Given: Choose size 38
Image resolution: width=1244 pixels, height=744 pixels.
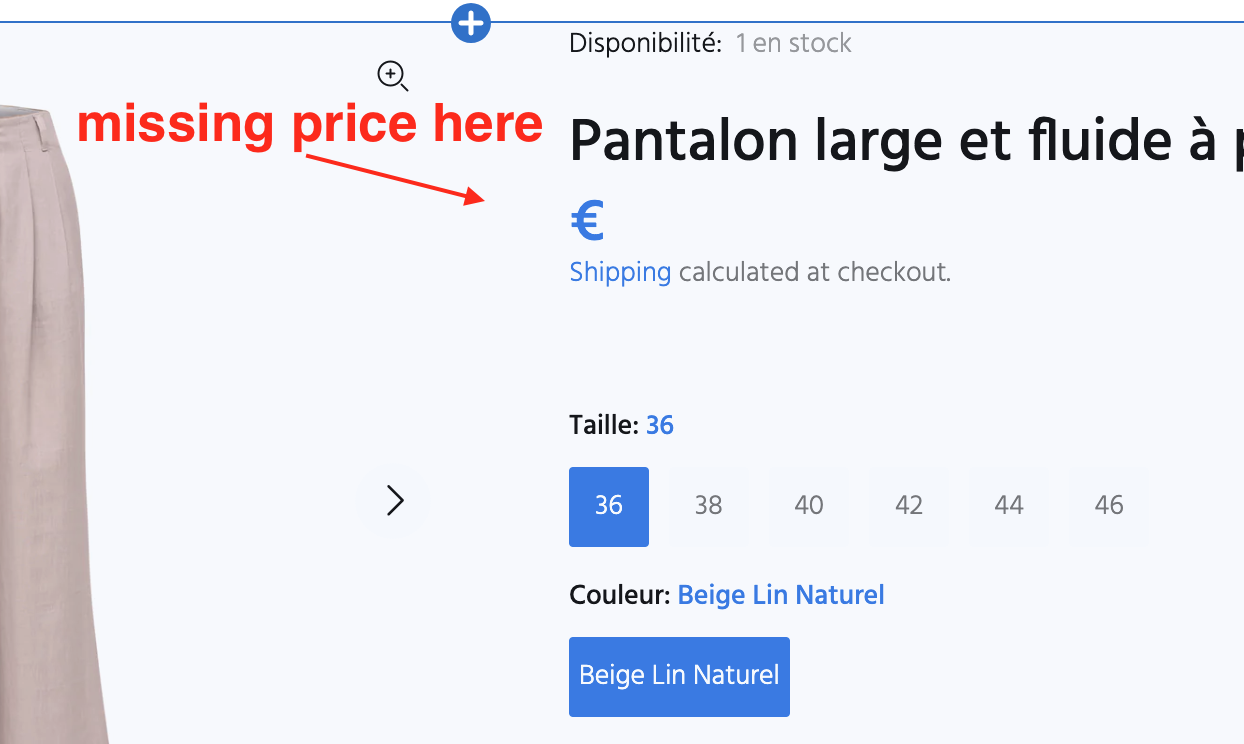Looking at the screenshot, I should (x=708, y=506).
